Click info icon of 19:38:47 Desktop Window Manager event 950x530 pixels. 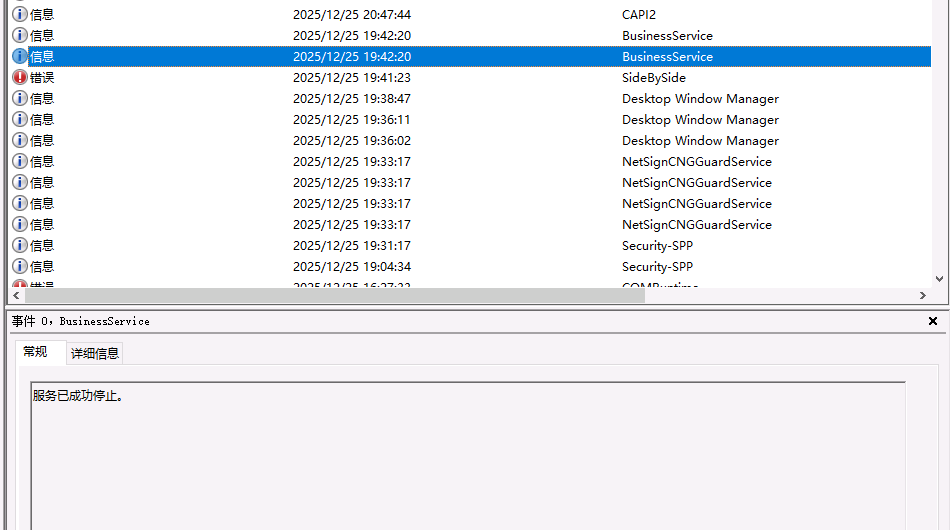click(19, 99)
